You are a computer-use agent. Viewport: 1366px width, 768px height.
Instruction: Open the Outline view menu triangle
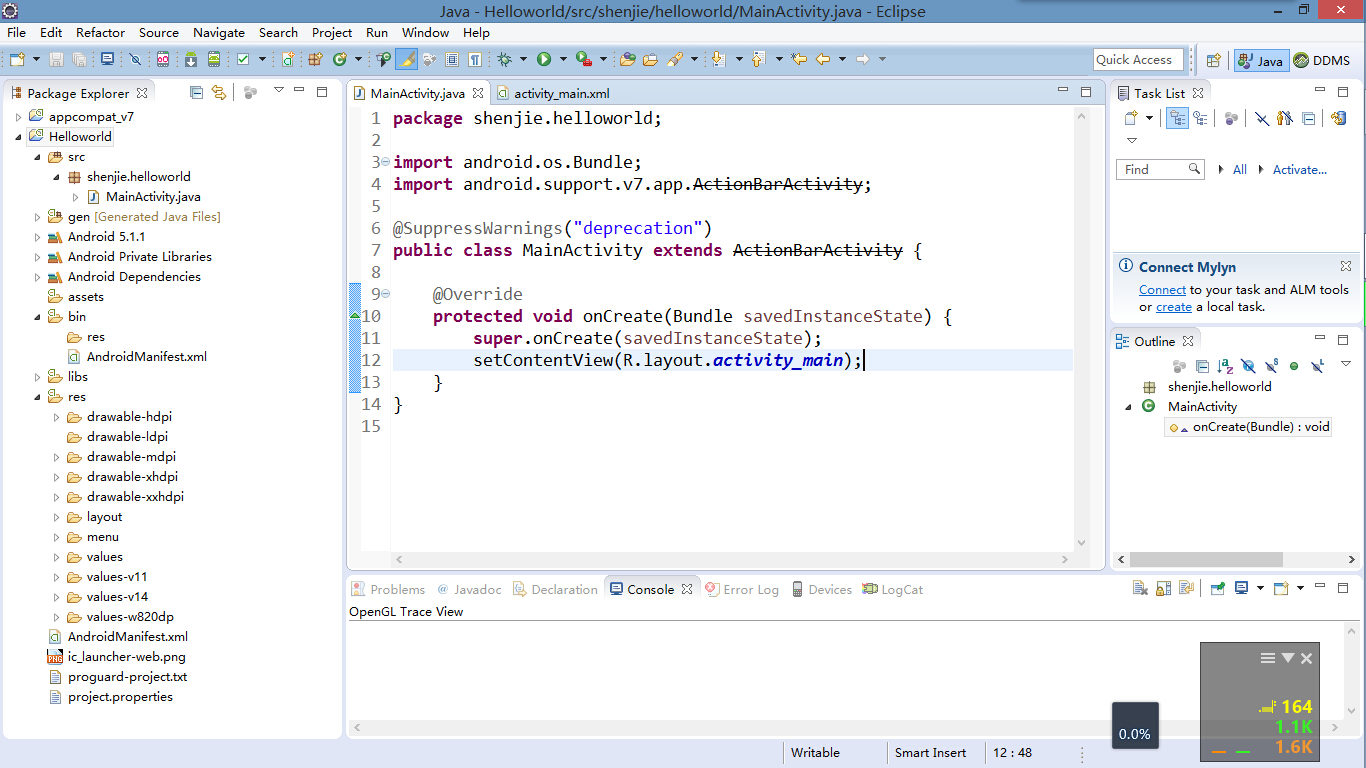pyautogui.click(x=1346, y=364)
